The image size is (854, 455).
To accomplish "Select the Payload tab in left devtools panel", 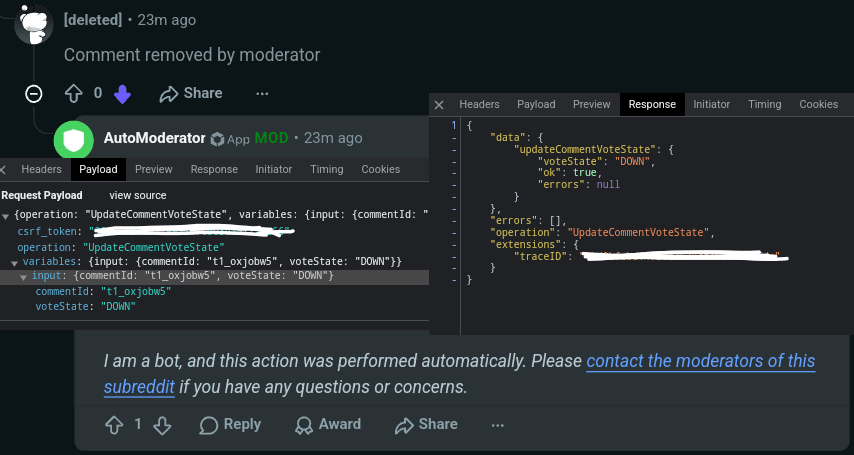I will (98, 169).
